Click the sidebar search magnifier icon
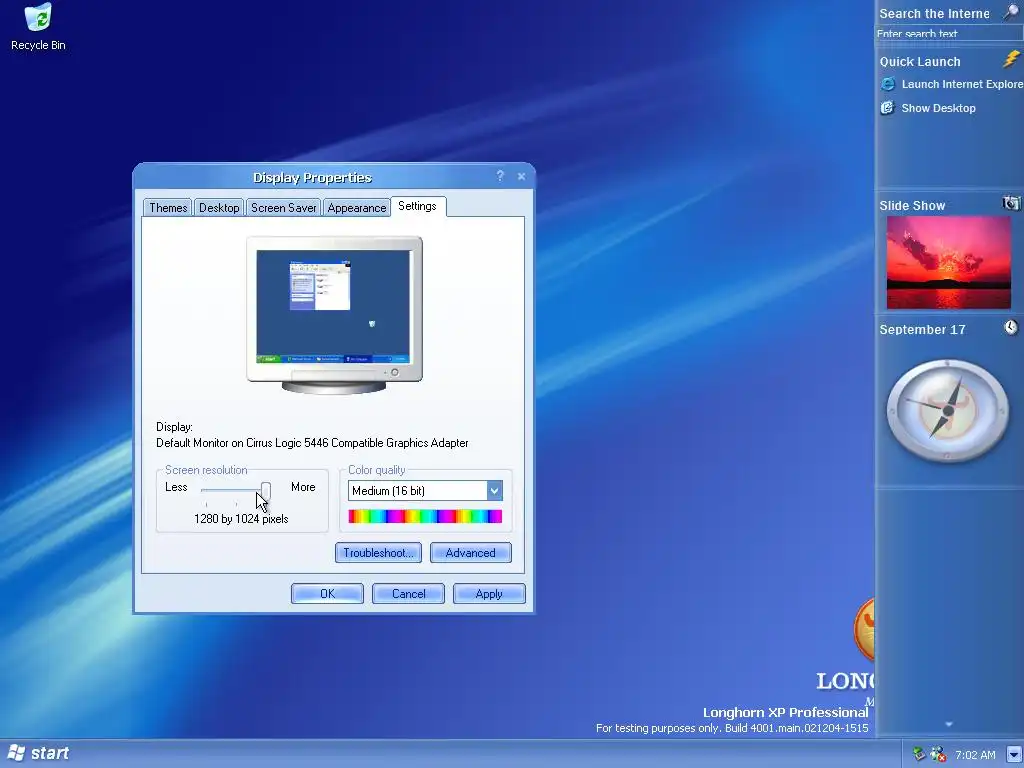The image size is (1024, 768). [1011, 12]
